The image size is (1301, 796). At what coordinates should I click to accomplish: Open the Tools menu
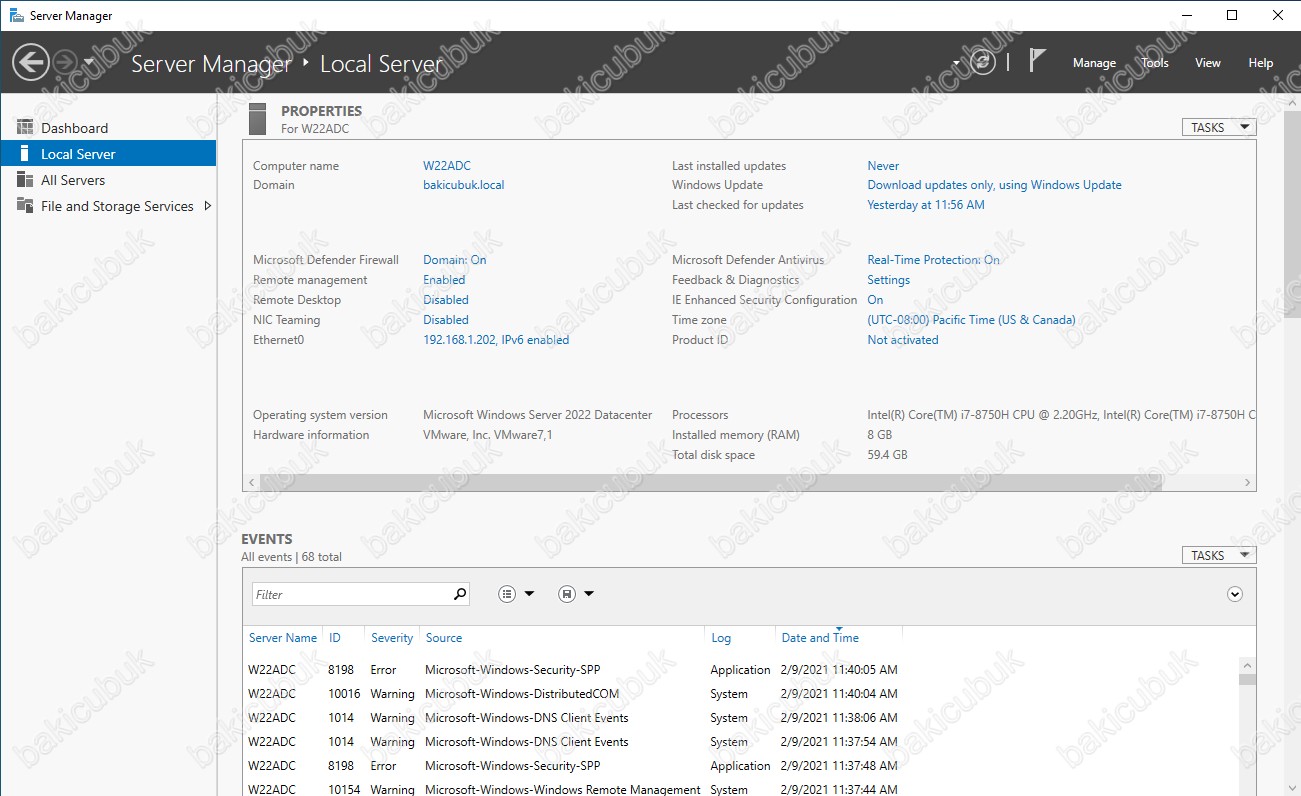1155,63
